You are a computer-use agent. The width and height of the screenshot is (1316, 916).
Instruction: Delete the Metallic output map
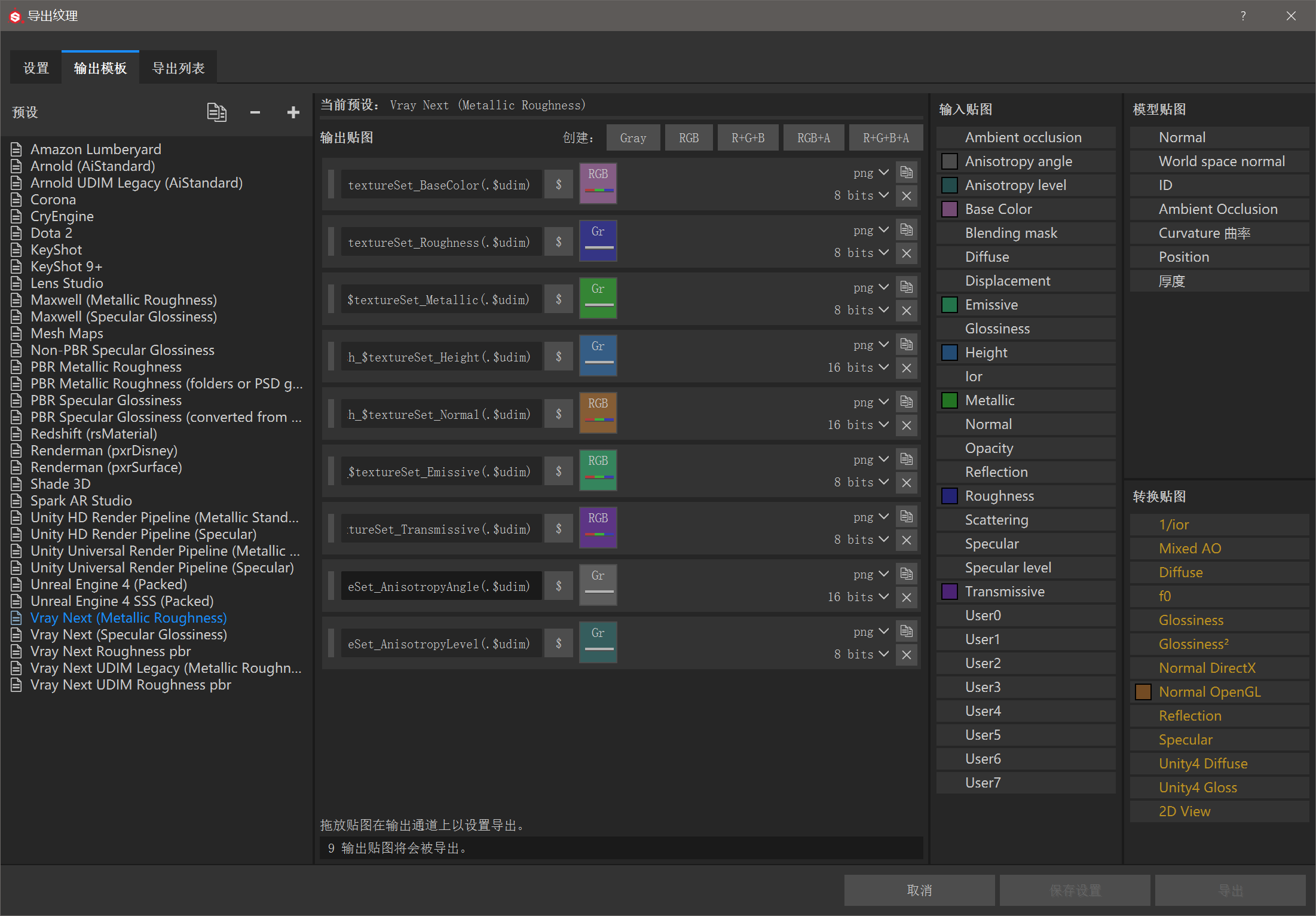click(907, 311)
